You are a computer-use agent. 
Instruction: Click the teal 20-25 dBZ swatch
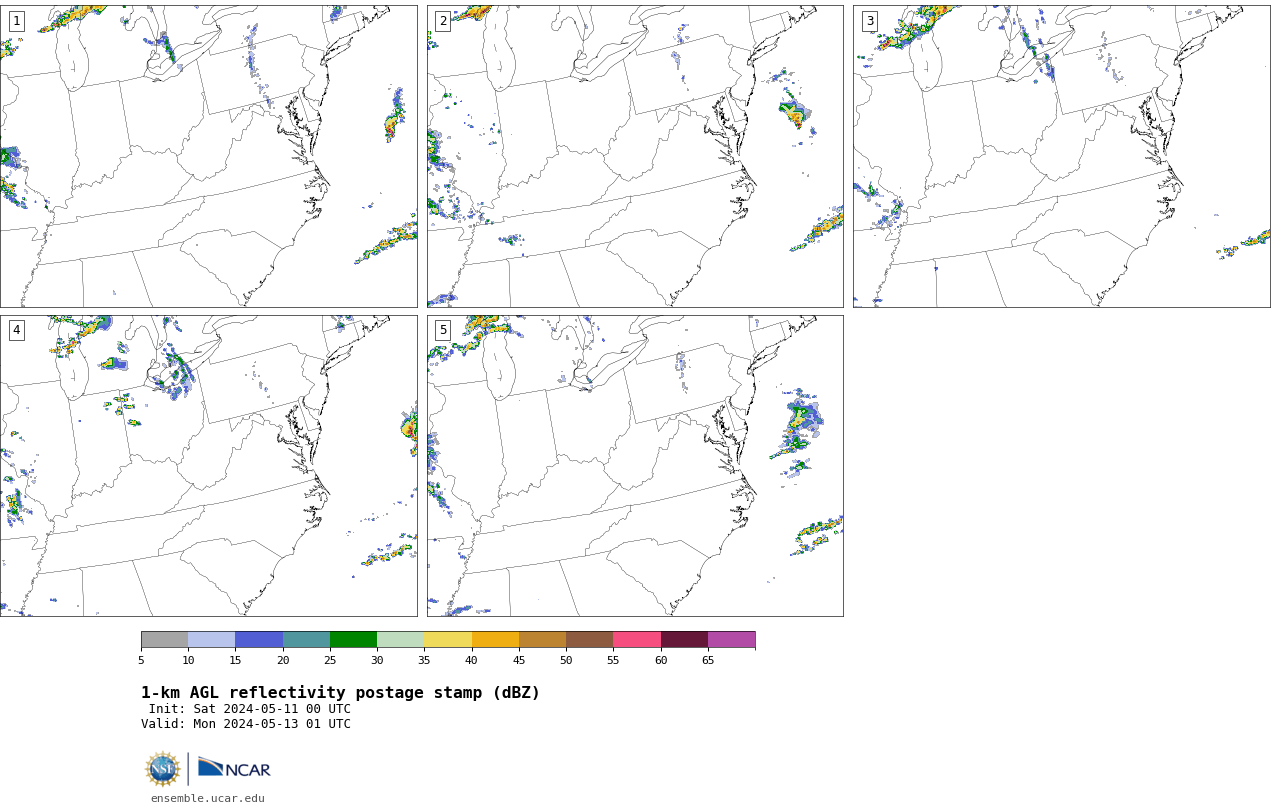point(306,640)
